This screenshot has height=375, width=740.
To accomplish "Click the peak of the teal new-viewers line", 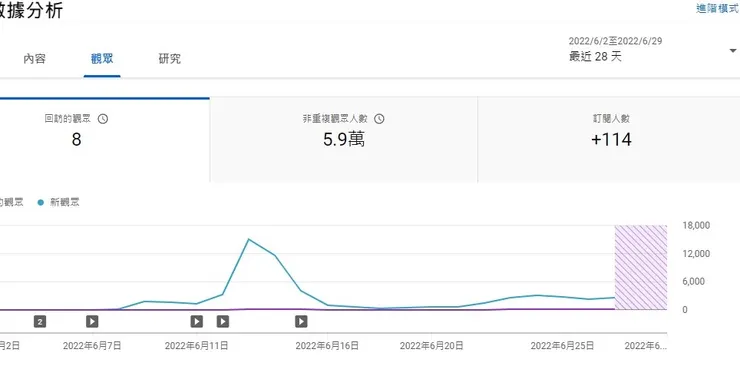I will coord(249,239).
